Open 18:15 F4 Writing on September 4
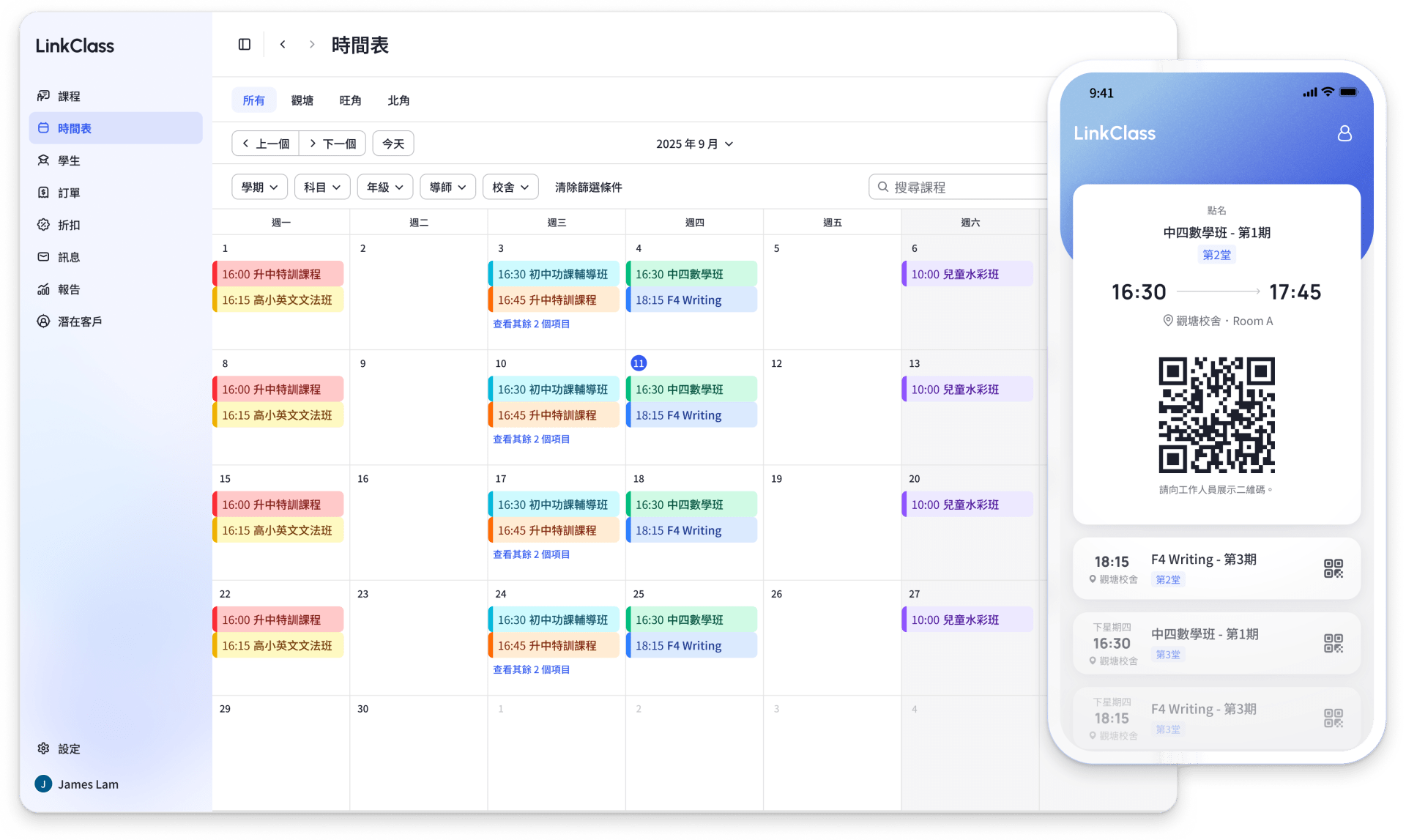 click(x=692, y=300)
